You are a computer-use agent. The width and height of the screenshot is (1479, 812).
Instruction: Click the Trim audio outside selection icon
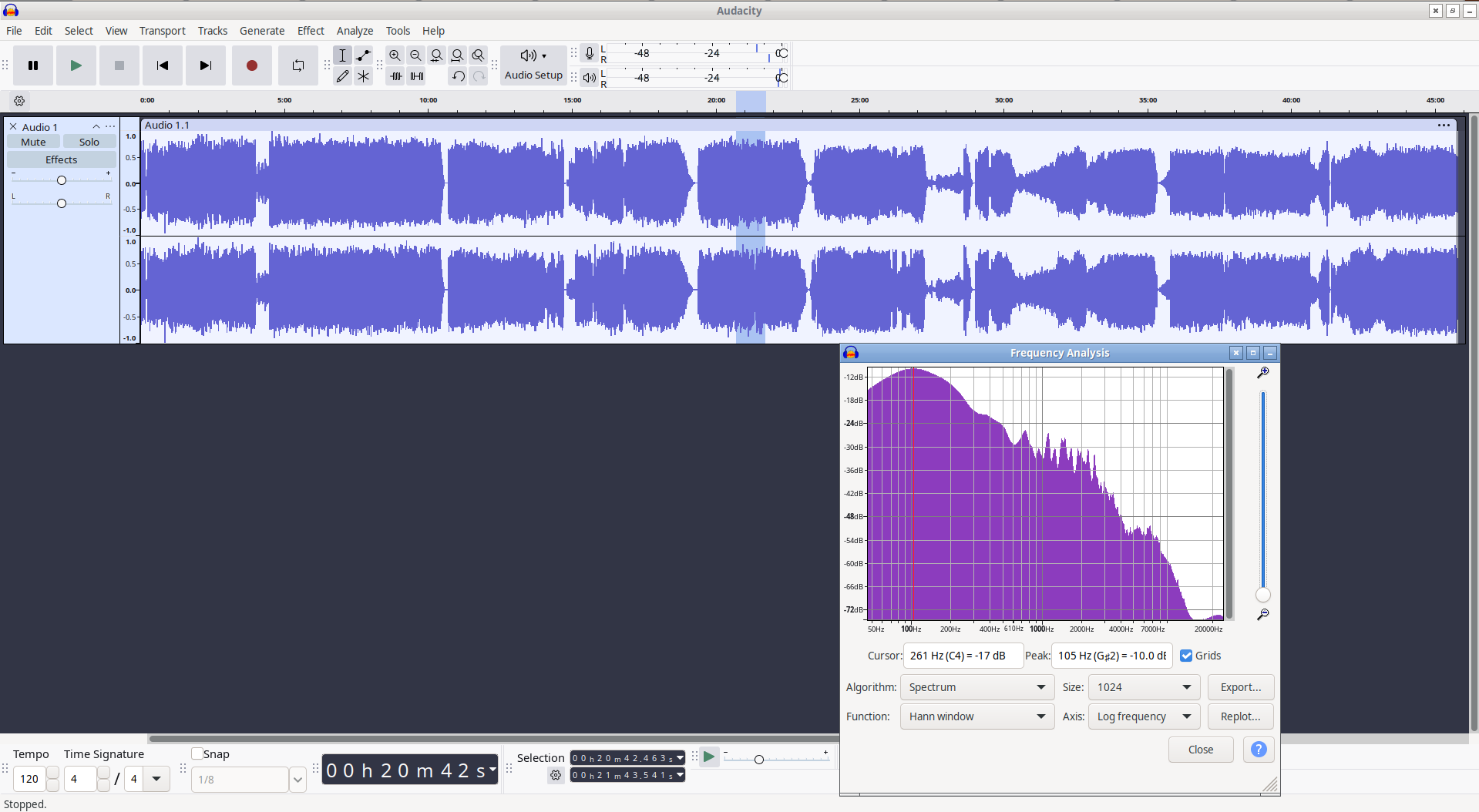click(x=395, y=76)
